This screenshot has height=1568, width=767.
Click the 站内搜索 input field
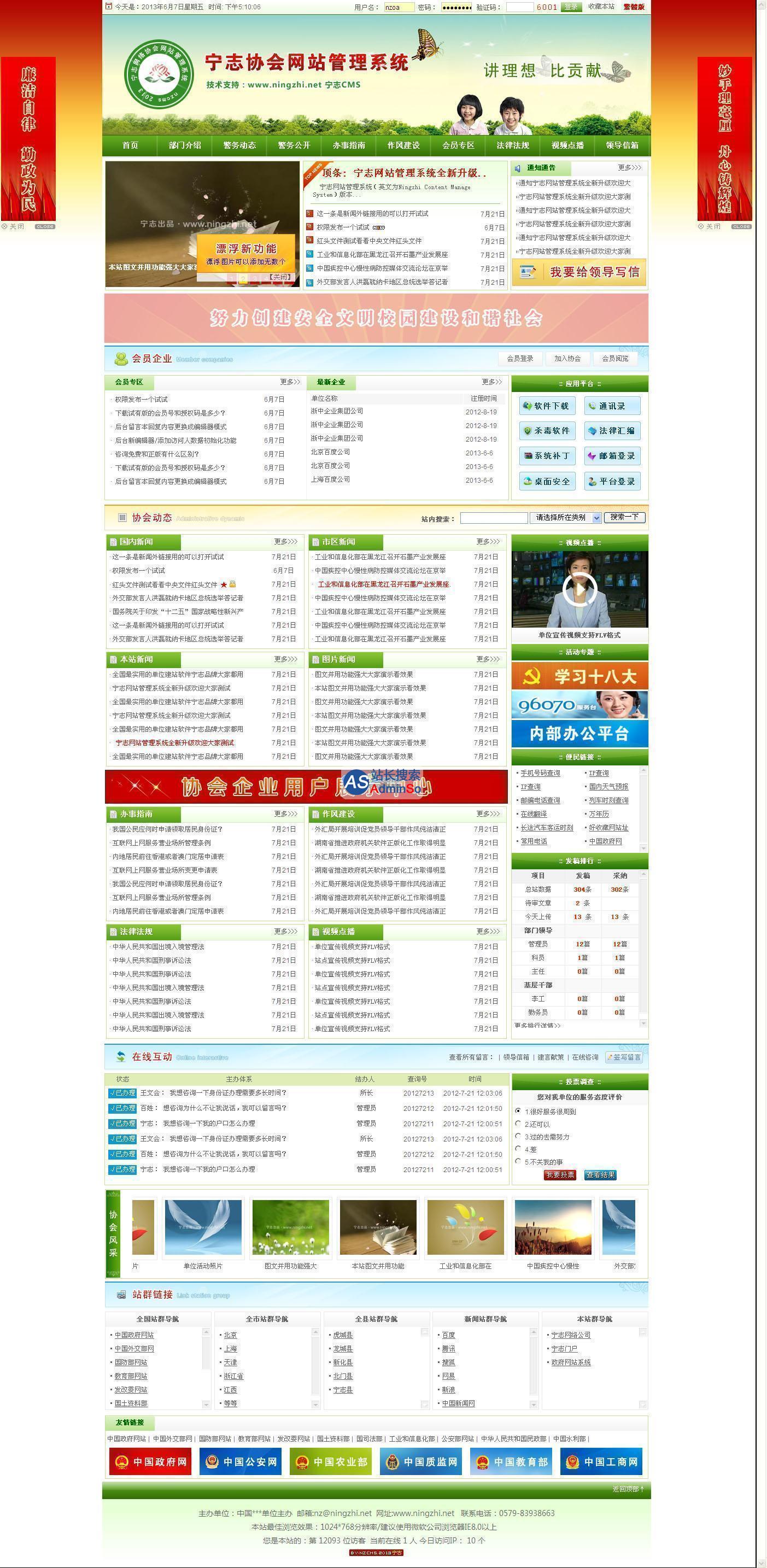pyautogui.click(x=494, y=518)
